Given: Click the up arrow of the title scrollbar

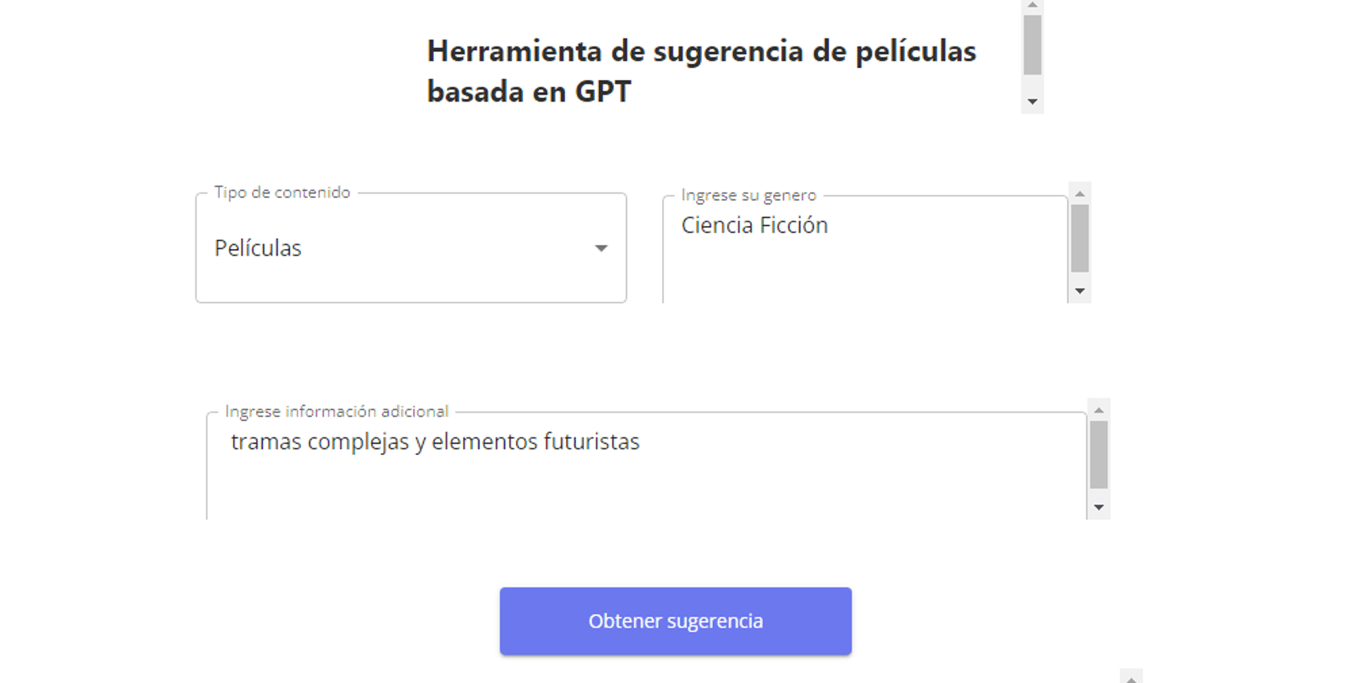Looking at the screenshot, I should click(1033, 6).
